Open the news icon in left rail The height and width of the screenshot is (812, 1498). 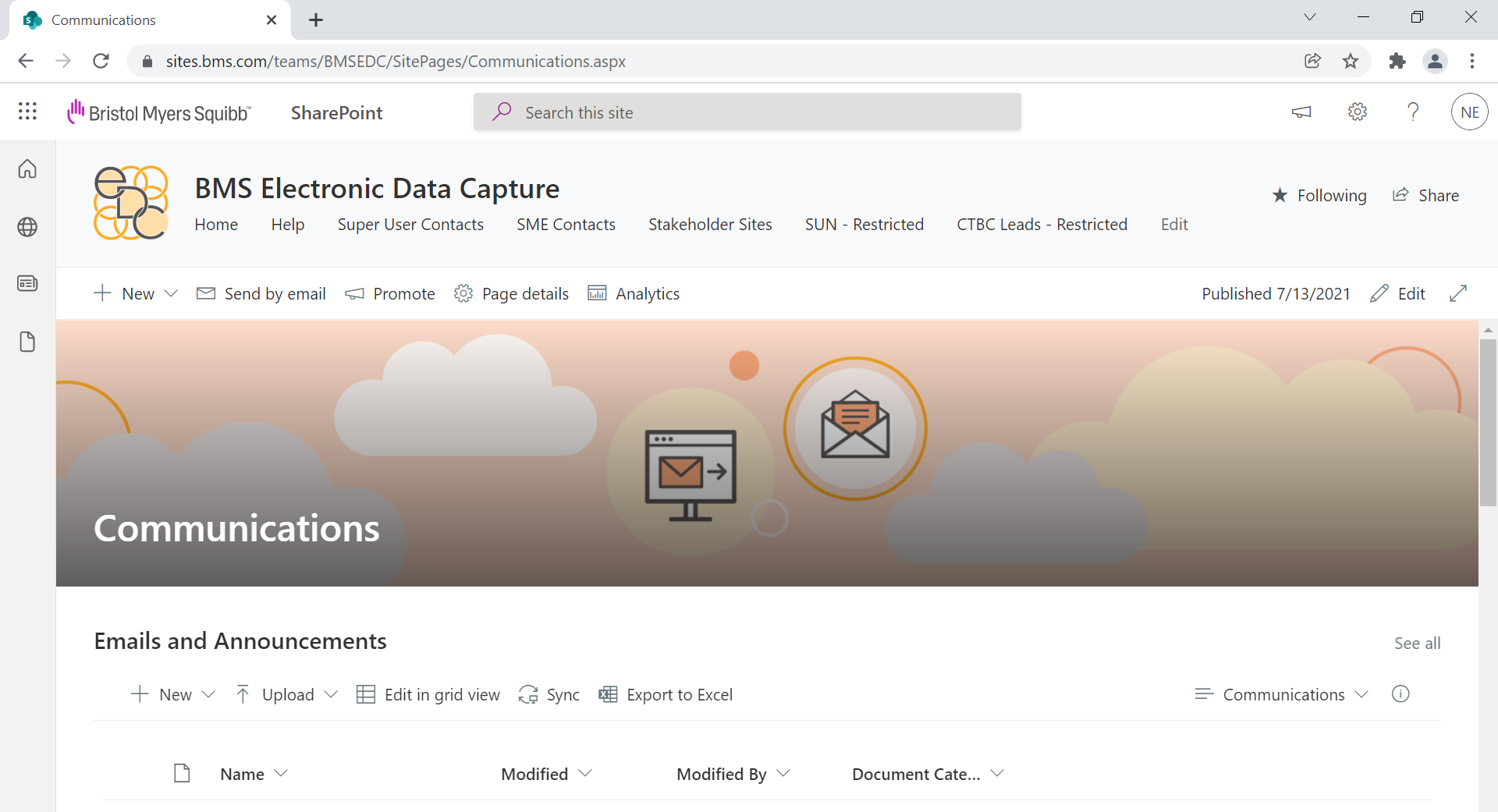27,283
